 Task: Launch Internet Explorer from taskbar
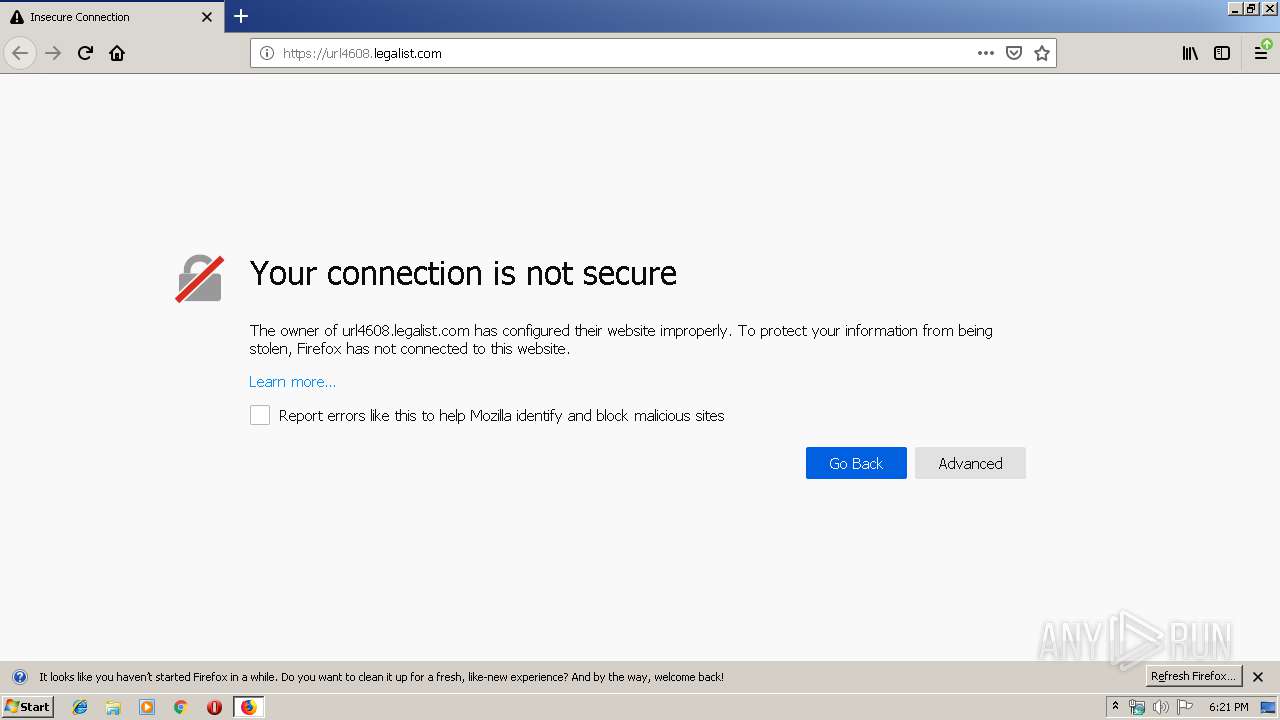pos(80,707)
